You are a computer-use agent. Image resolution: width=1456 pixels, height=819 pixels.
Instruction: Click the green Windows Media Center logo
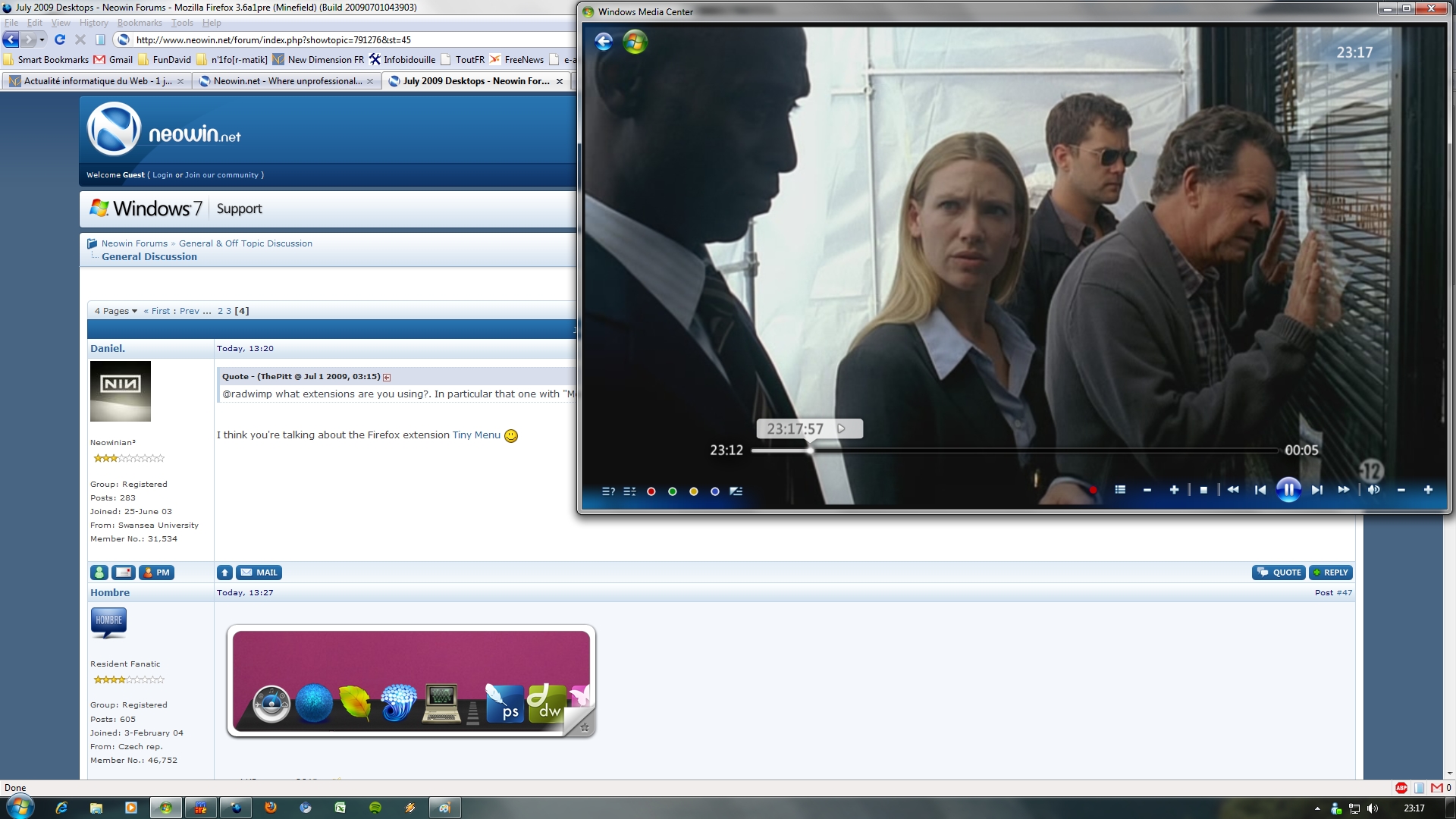coord(635,42)
